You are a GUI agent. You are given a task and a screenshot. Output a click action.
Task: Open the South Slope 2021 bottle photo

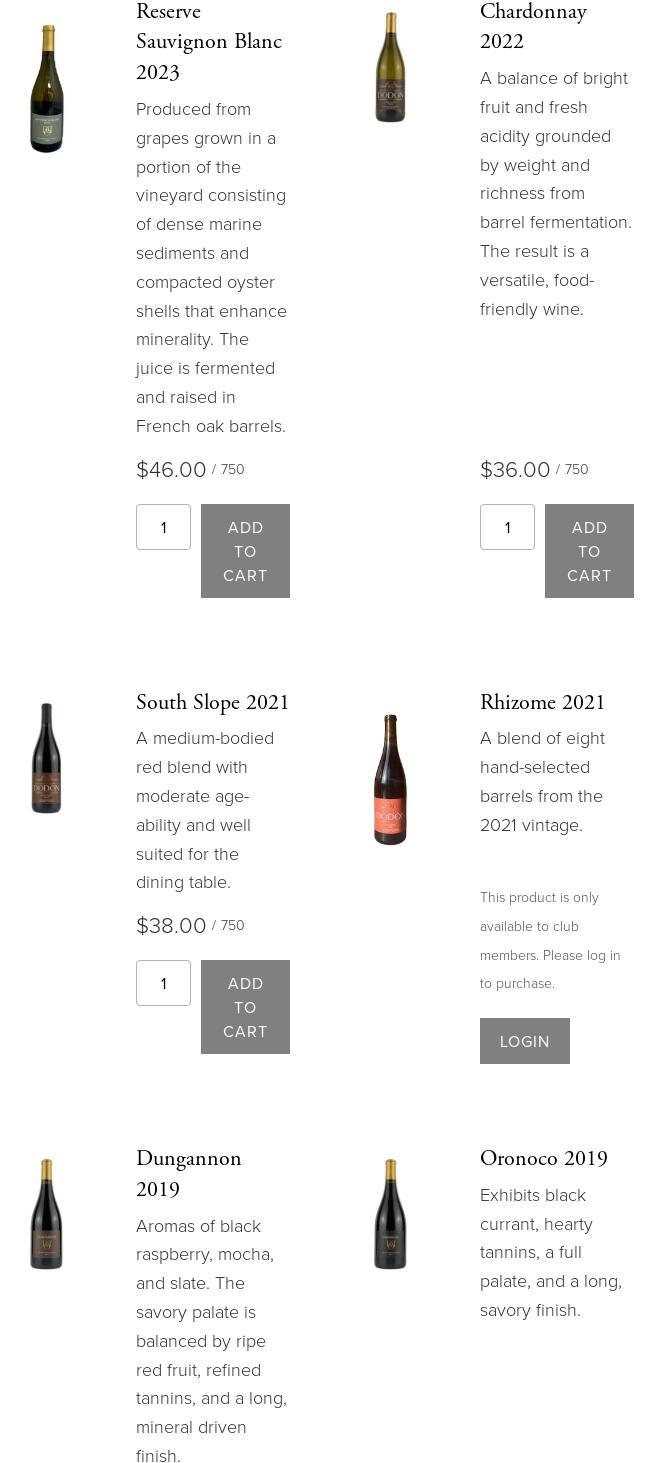click(x=46, y=758)
